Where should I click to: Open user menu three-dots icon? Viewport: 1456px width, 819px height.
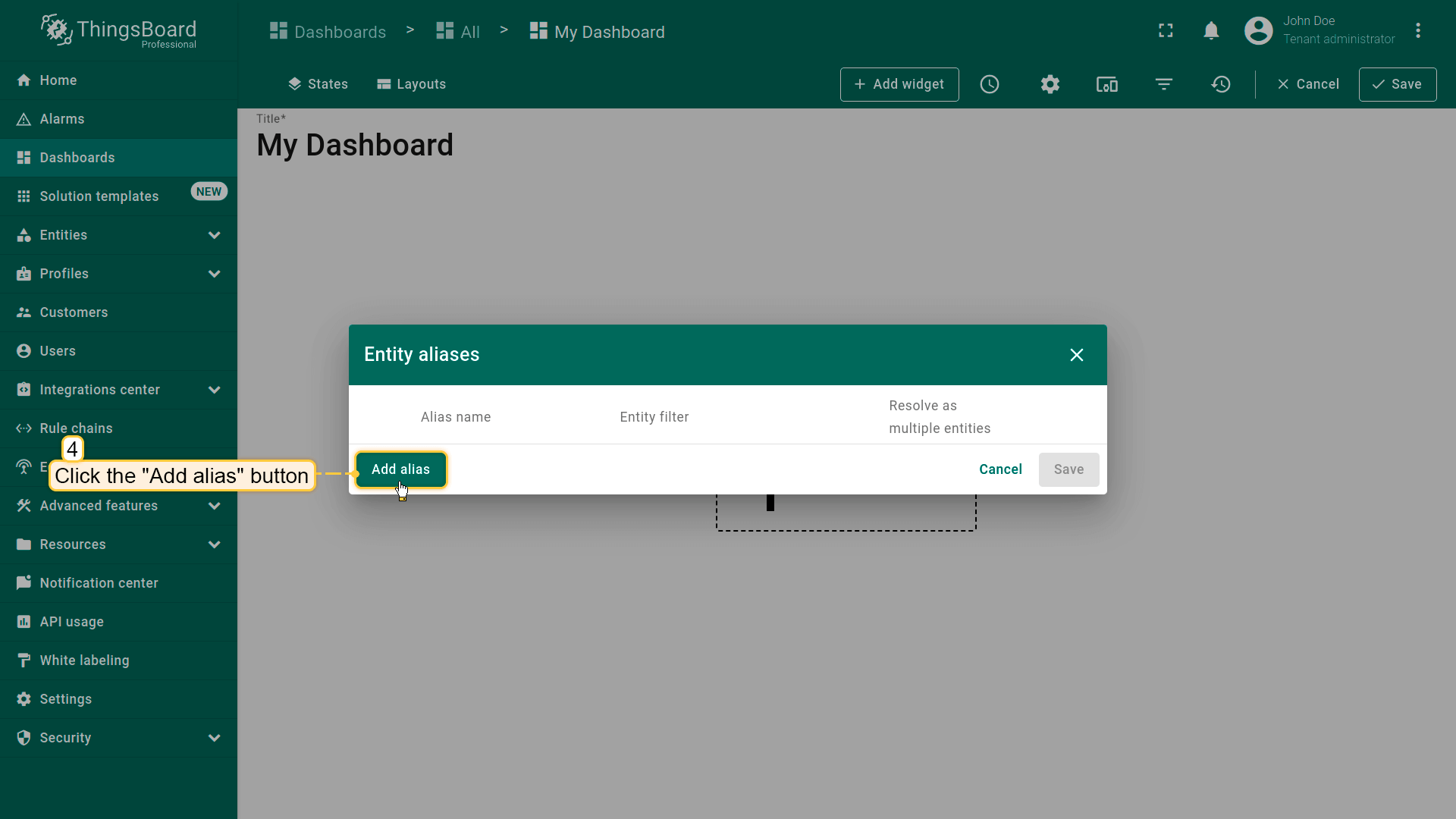pos(1418,30)
